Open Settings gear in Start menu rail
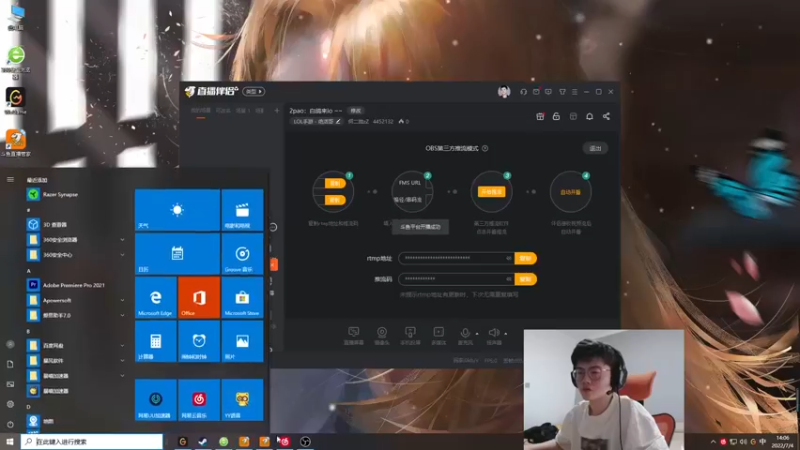This screenshot has width=800, height=450. (10, 404)
